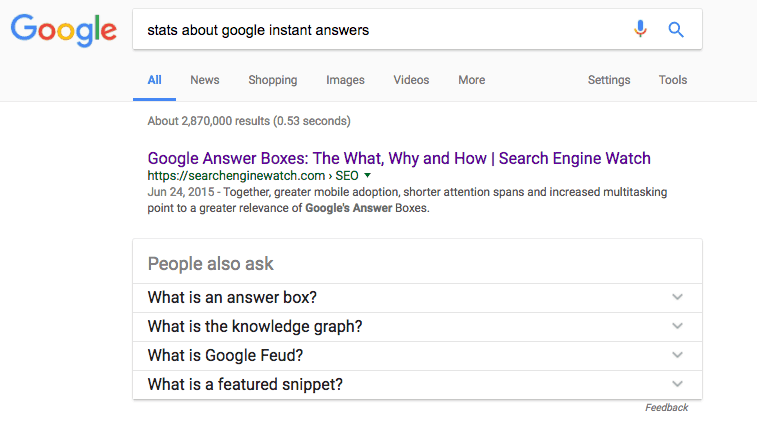Select the All results tab

(154, 80)
